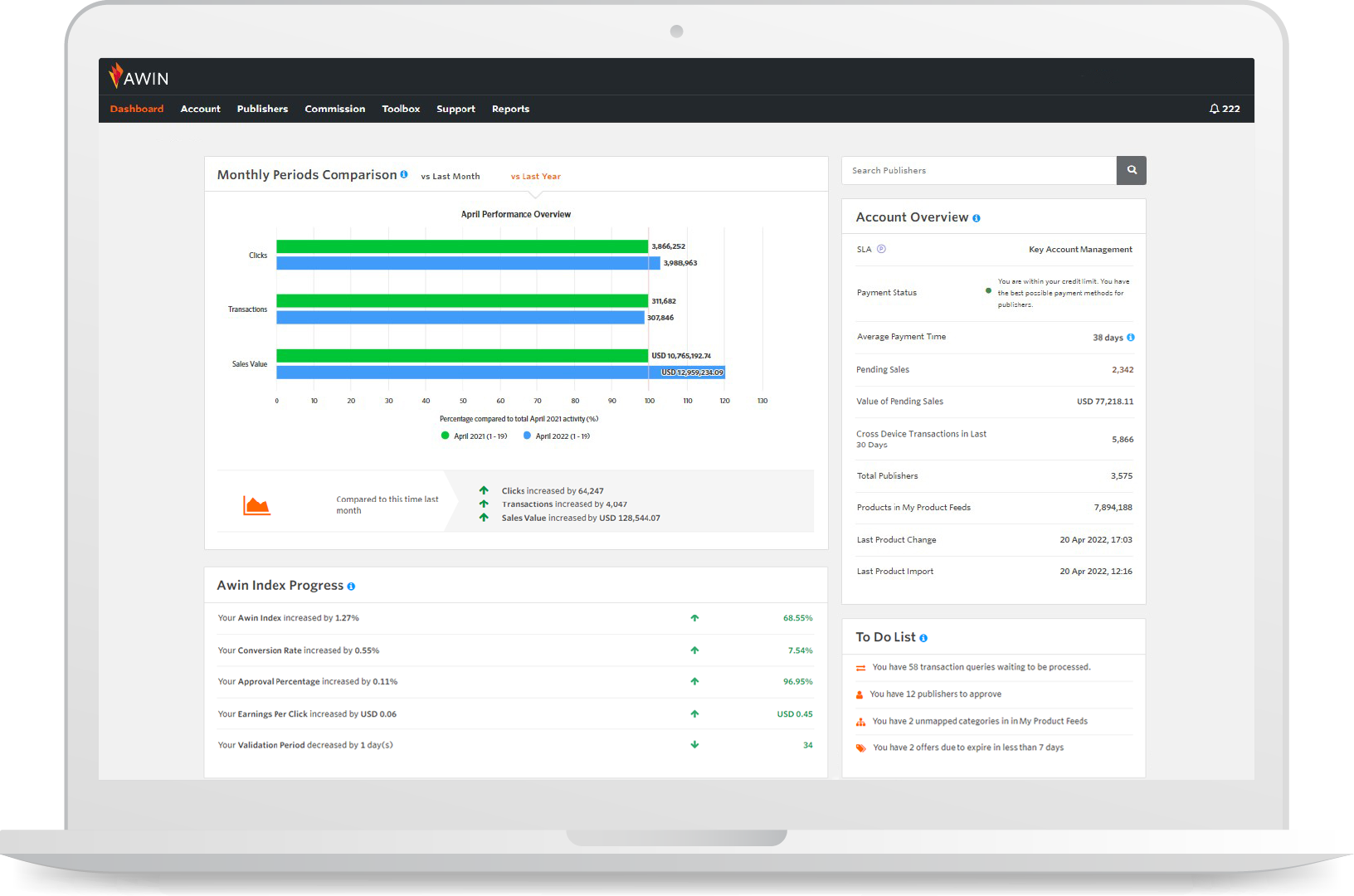Switch comparison to vs Last Month
The image size is (1354, 896).
[450, 176]
